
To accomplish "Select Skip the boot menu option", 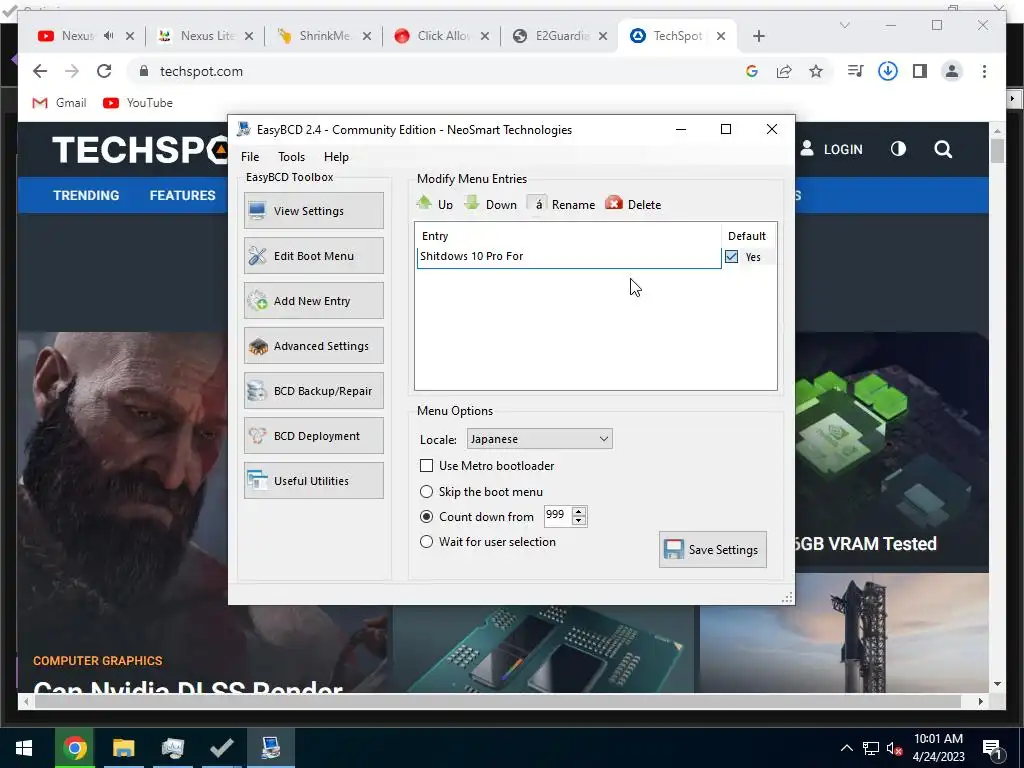I will [x=426, y=491].
